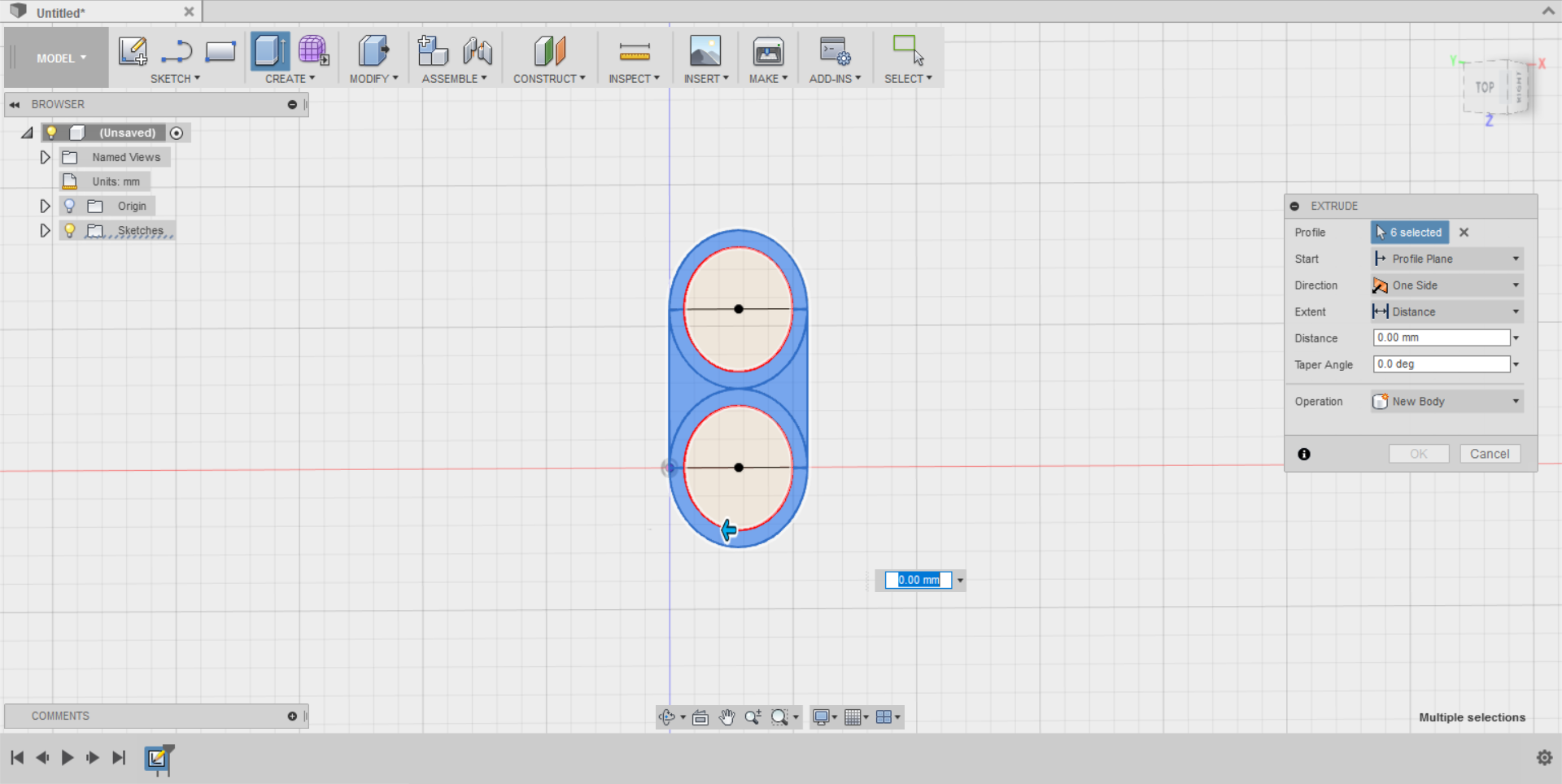Clear the 6 selected profile selection
1562x784 pixels.
point(1464,233)
